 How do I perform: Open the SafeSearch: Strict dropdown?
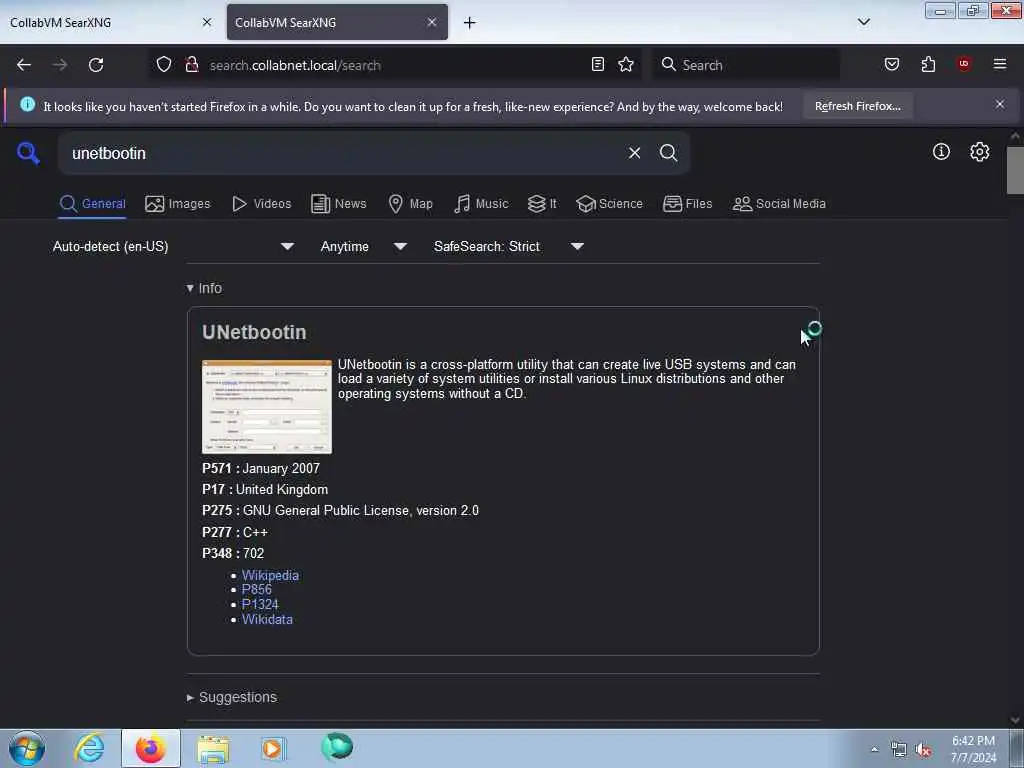tap(509, 246)
